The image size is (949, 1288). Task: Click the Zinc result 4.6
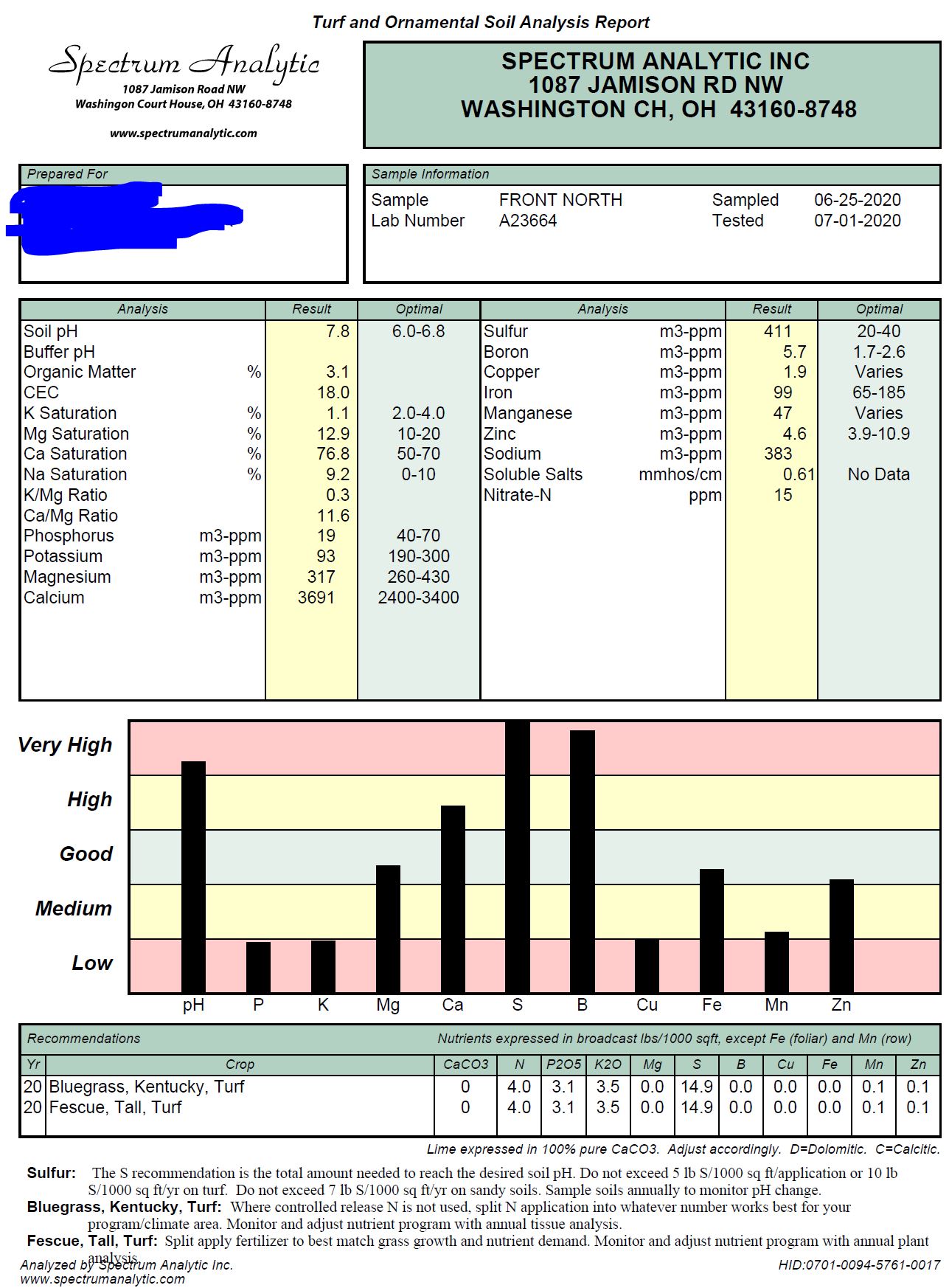pyautogui.click(x=795, y=434)
